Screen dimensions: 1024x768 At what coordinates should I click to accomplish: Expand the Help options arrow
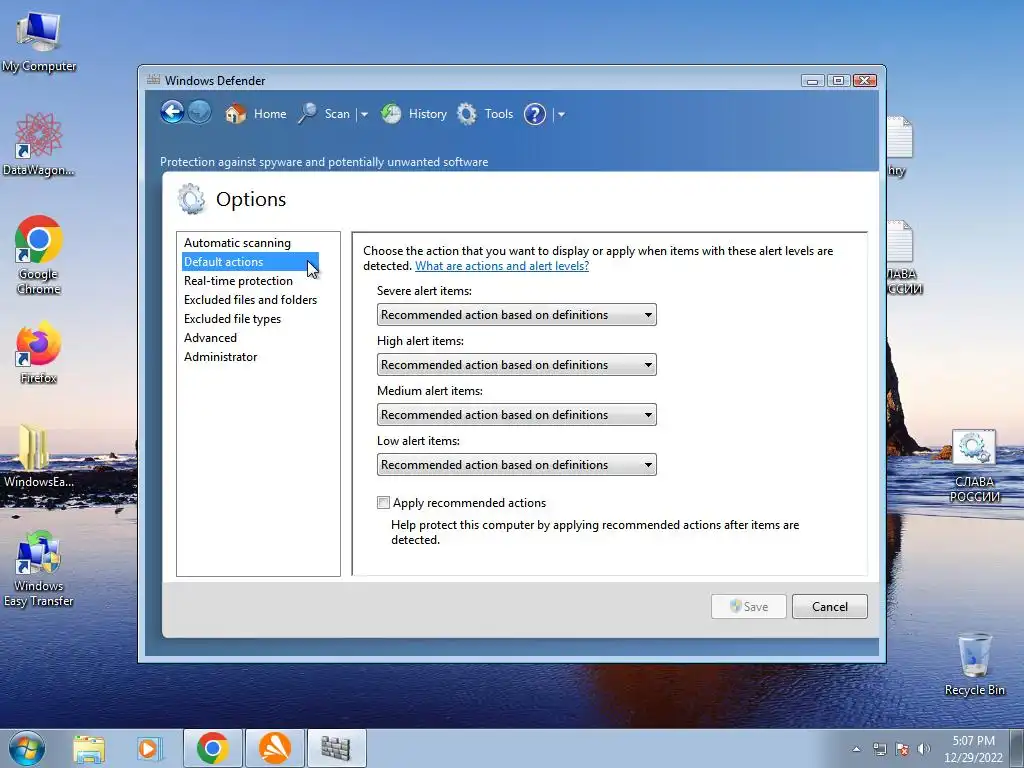point(561,114)
